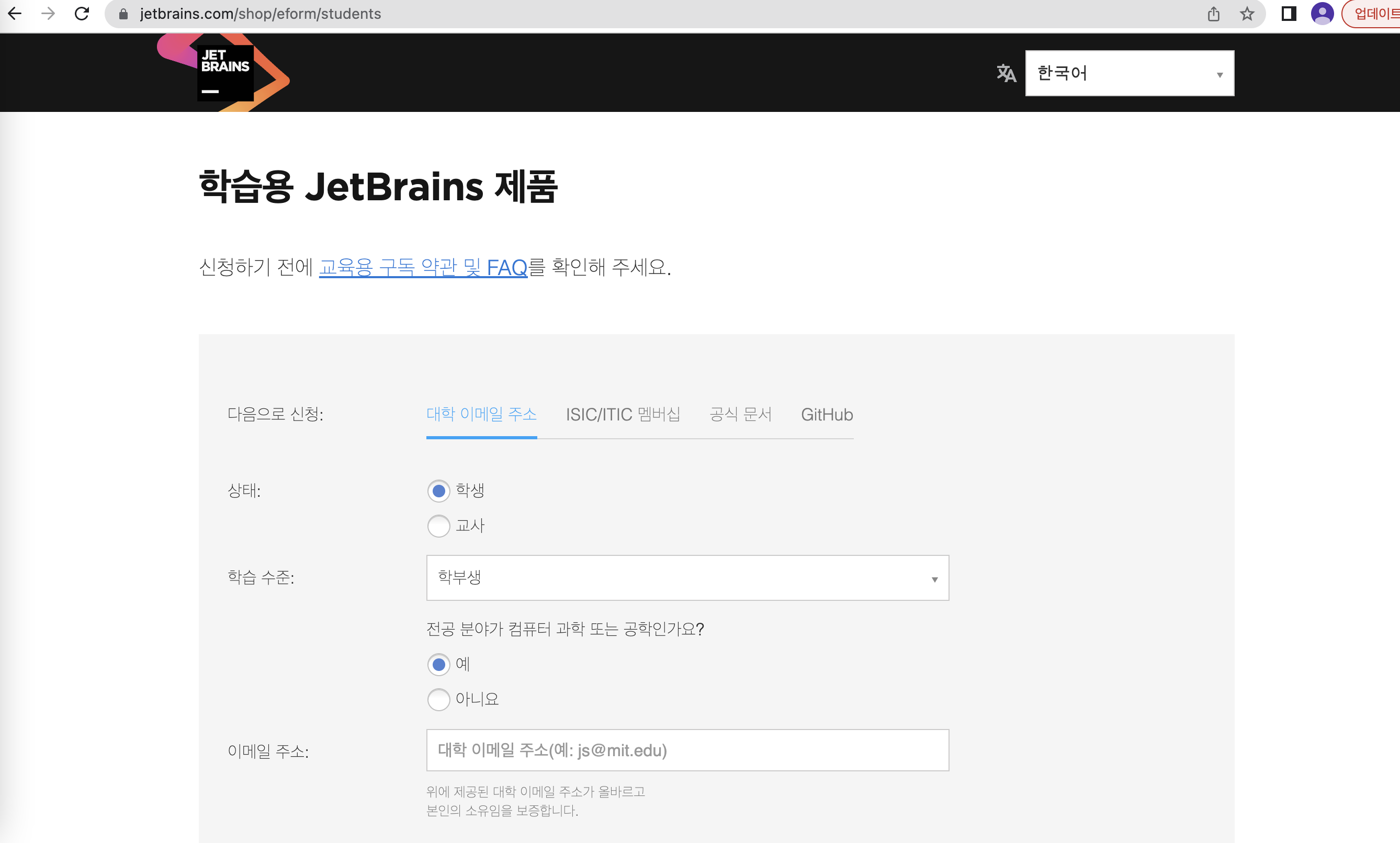Bookmark page with the star icon

pyautogui.click(x=1247, y=14)
